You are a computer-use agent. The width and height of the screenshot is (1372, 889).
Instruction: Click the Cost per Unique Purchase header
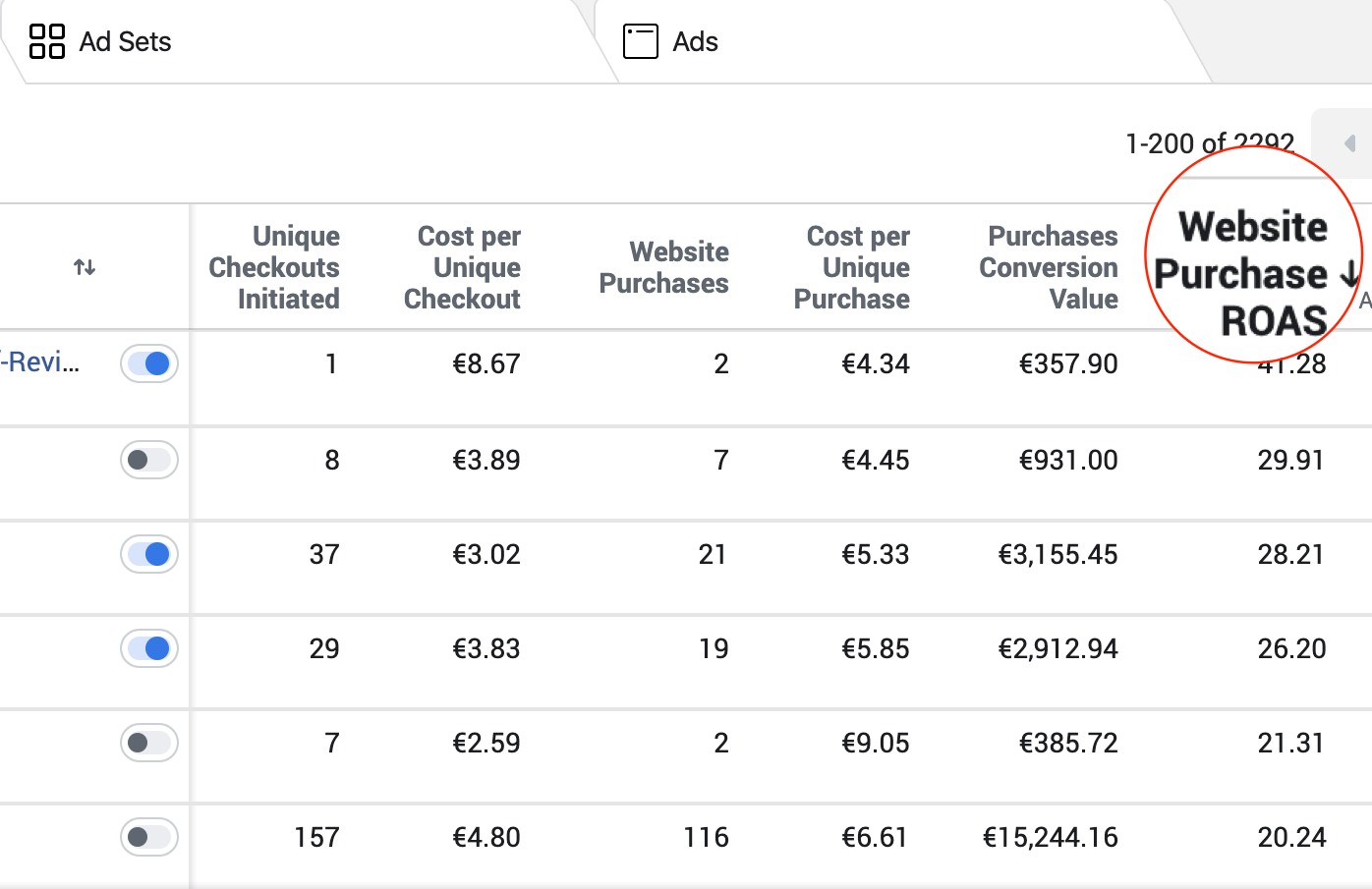coord(852,267)
